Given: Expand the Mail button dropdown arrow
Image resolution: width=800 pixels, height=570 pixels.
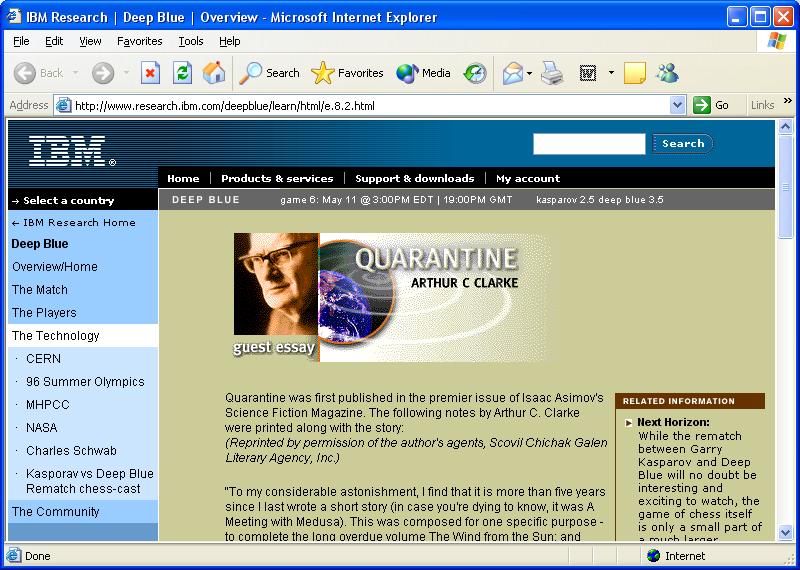Looking at the screenshot, I should click(530, 73).
